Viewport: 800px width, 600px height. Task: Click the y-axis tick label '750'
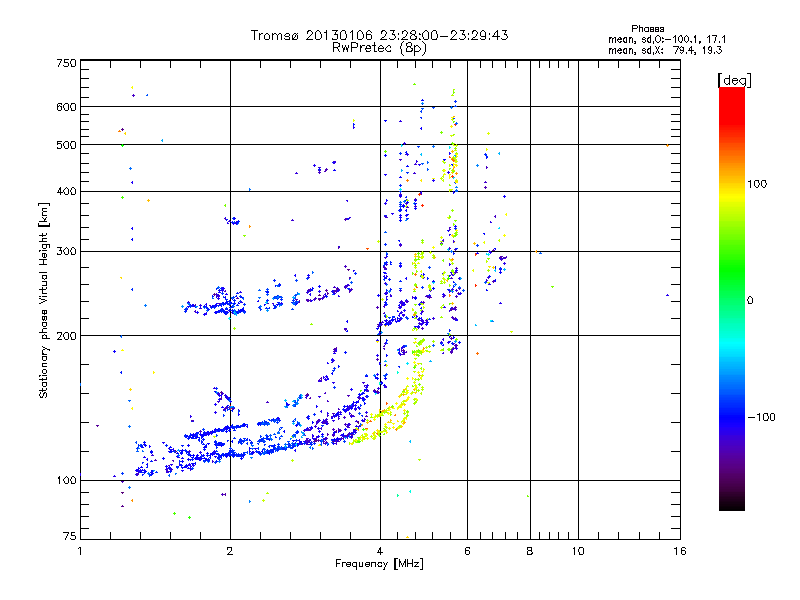[x=67, y=63]
